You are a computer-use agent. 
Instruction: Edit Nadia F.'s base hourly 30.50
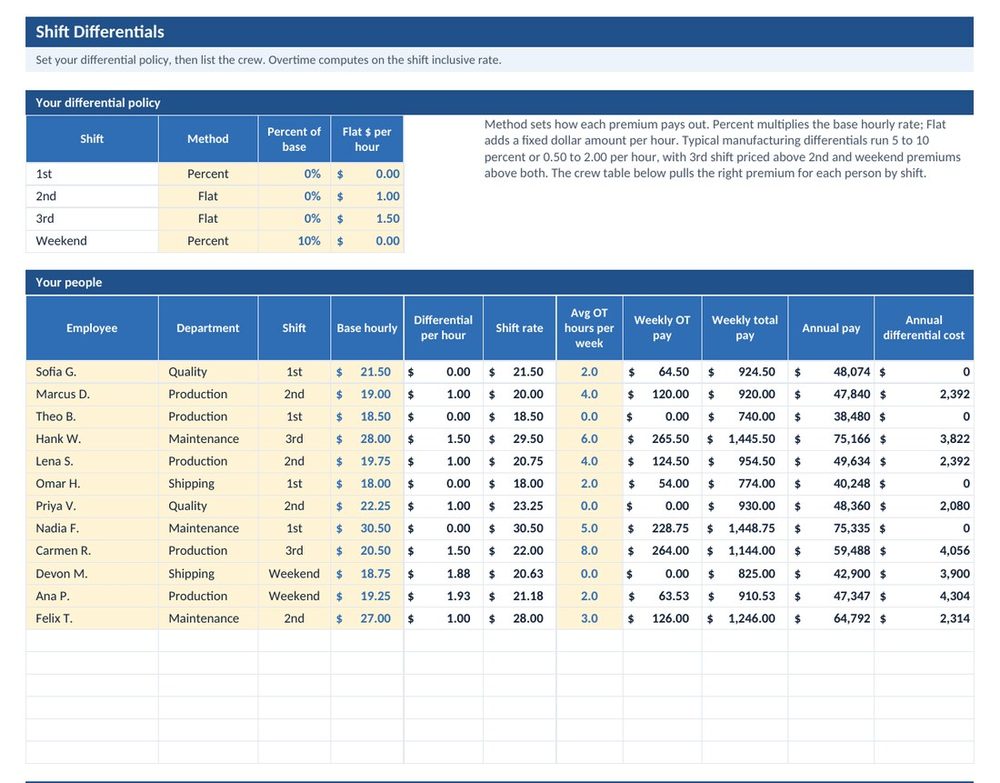tap(367, 528)
